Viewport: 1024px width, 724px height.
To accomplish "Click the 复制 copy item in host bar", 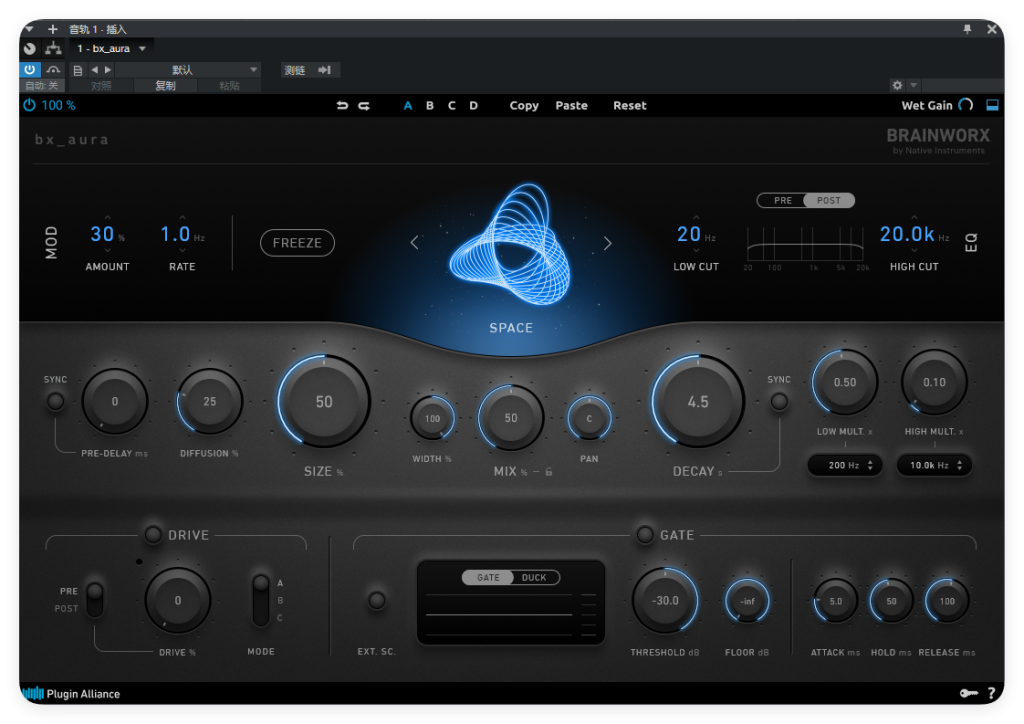I will (165, 86).
